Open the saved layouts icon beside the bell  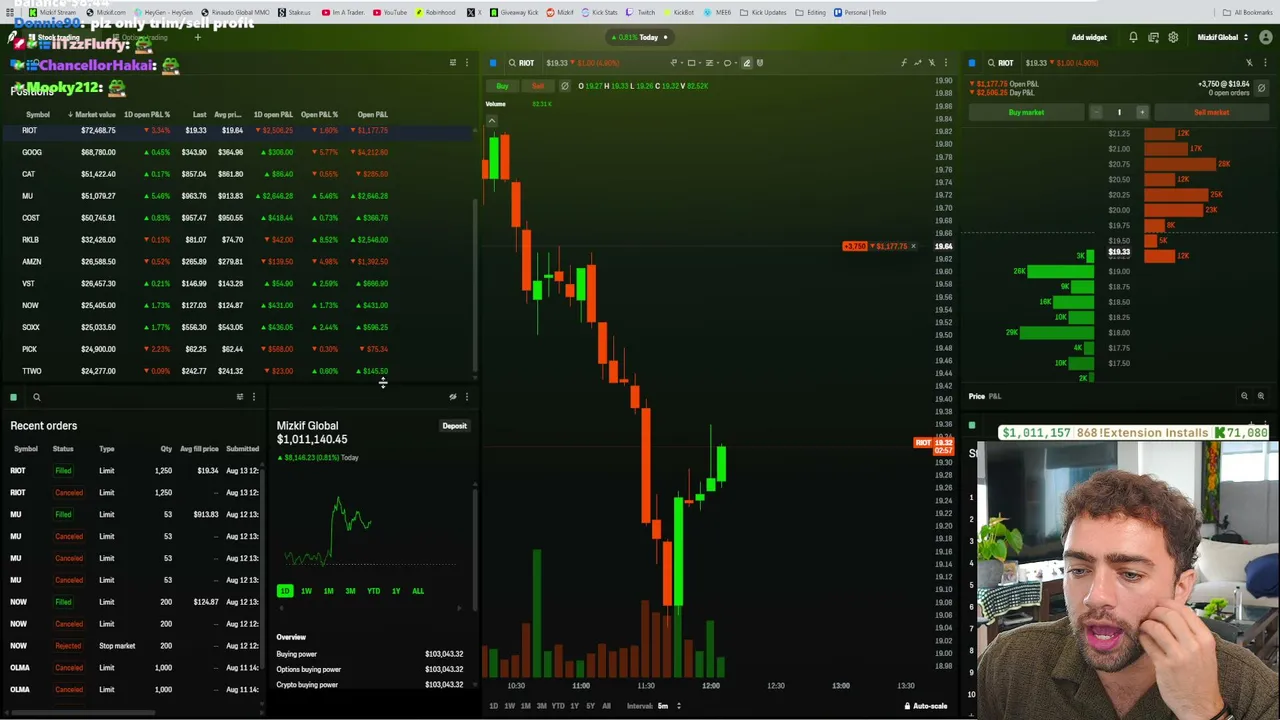pos(1153,38)
